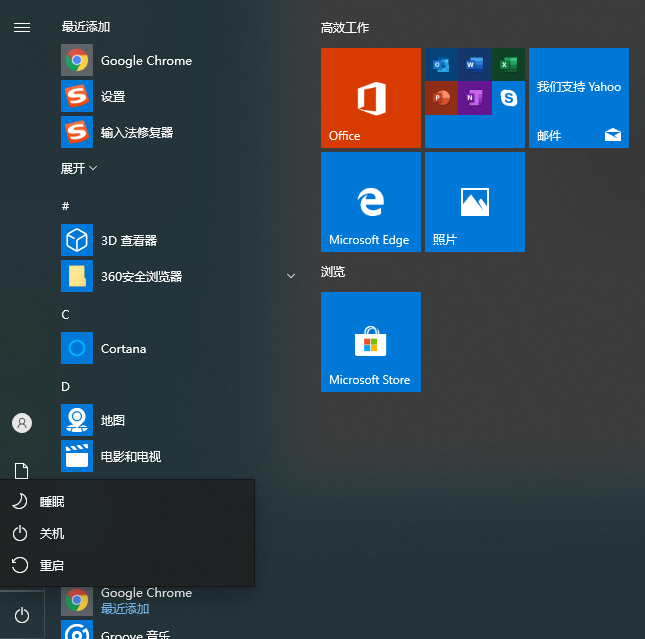Select 关机 to shut down

[52, 534]
